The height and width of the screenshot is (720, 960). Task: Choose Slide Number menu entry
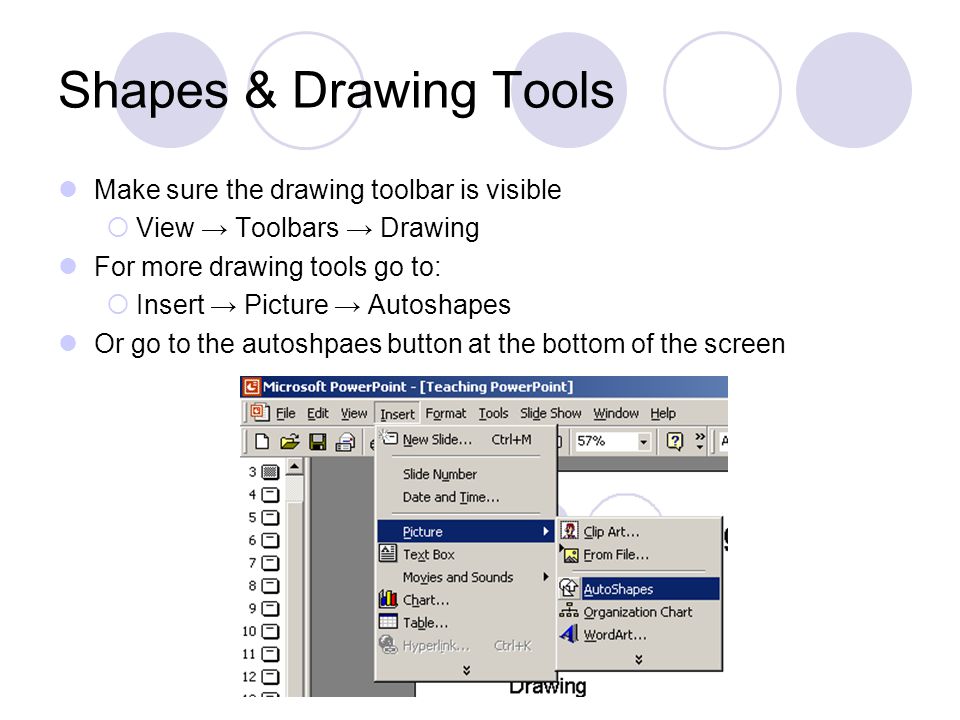[x=465, y=474]
